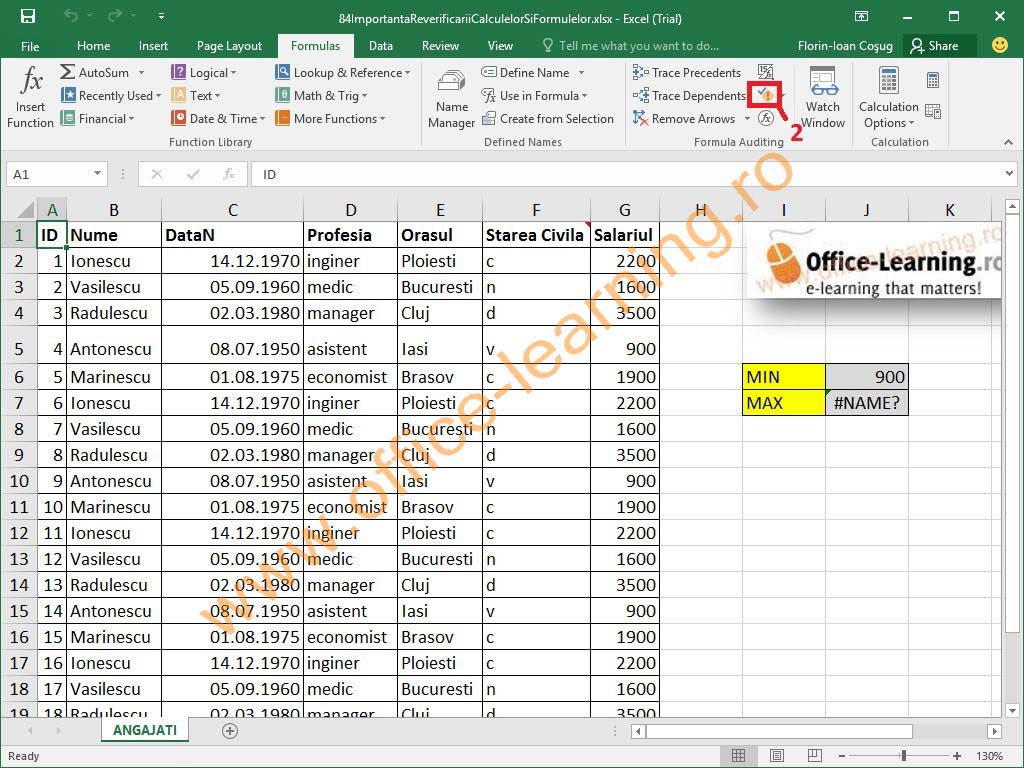The image size is (1024, 768).
Task: Run Error Checking from Formula Auditing
Action: (x=765, y=95)
